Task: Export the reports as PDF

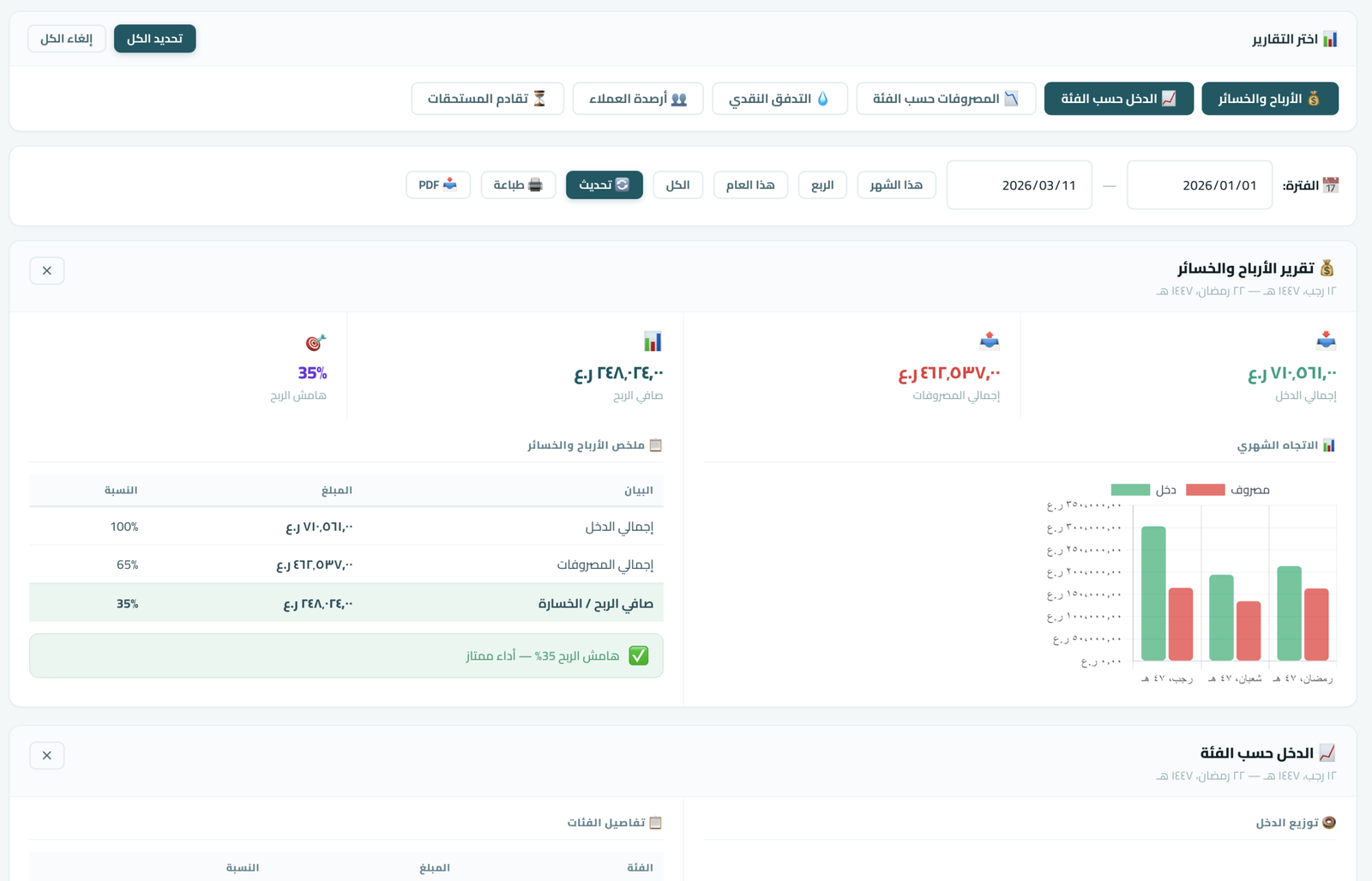Action: (x=437, y=185)
